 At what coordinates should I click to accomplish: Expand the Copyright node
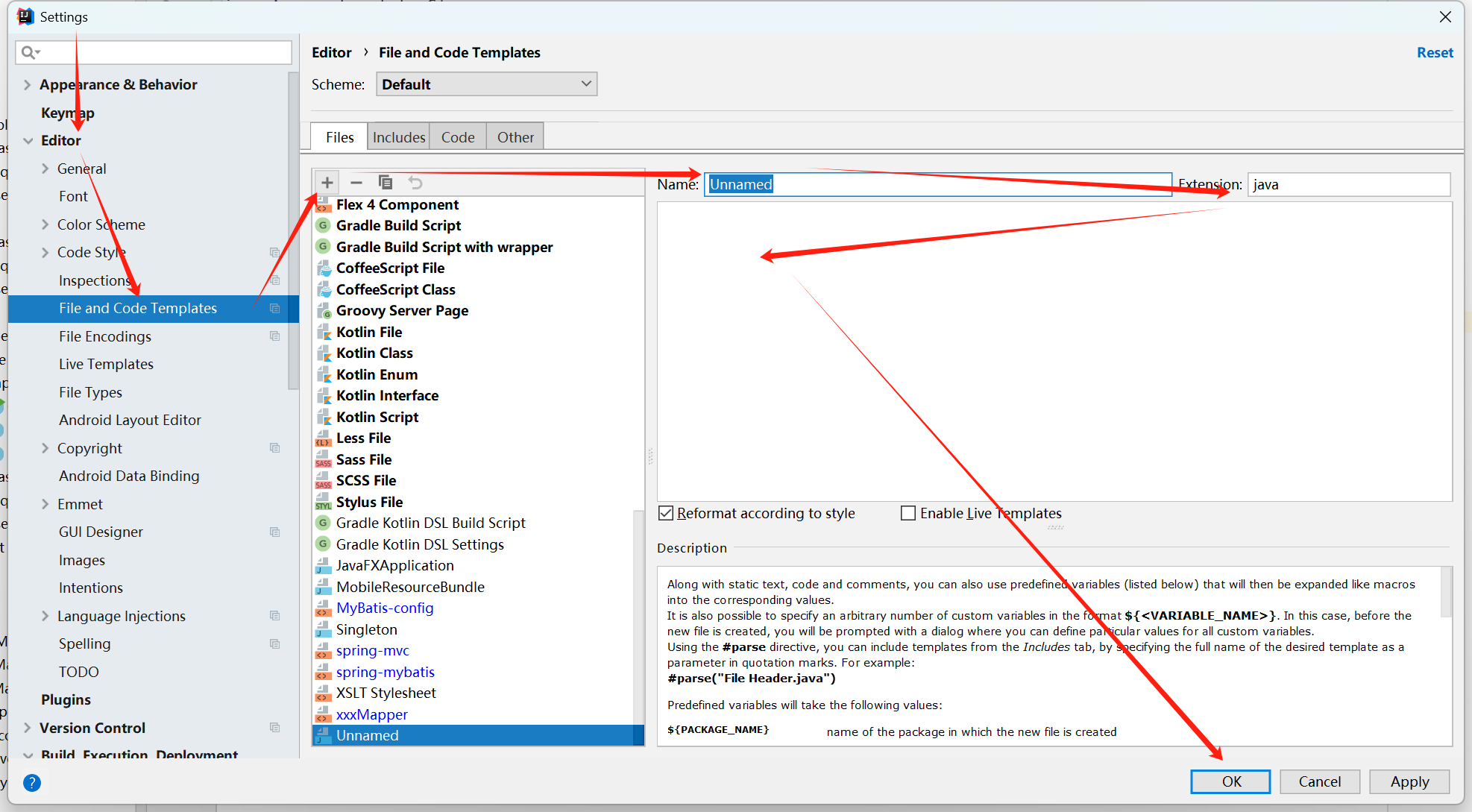coord(45,448)
